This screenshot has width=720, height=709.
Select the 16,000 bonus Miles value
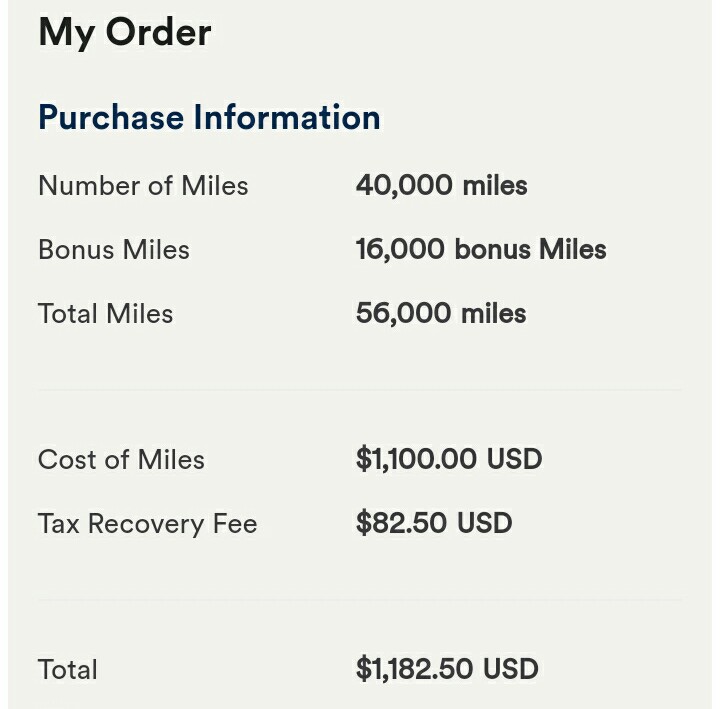click(x=481, y=249)
